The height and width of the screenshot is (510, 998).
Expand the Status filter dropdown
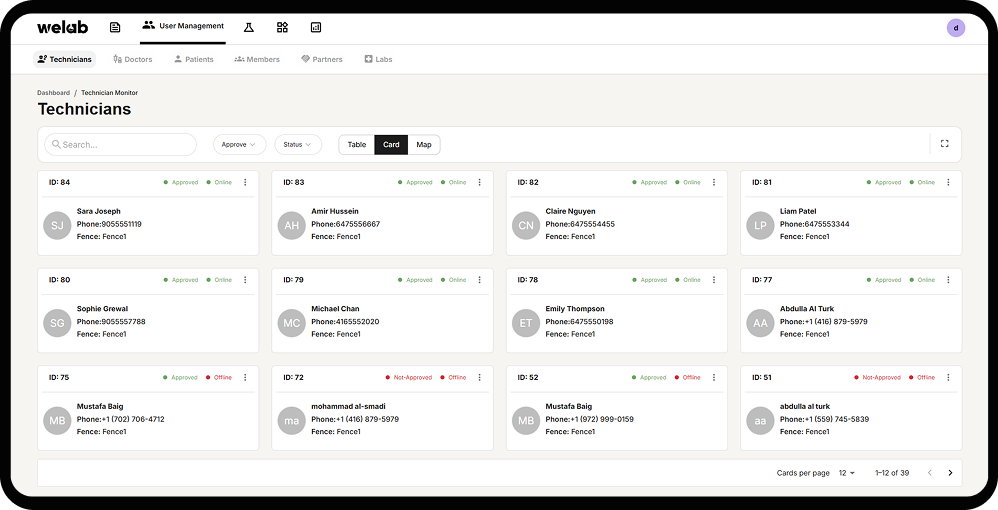point(298,145)
